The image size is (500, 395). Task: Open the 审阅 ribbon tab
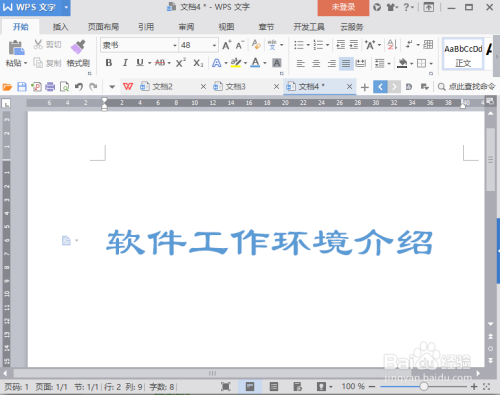pos(186,27)
